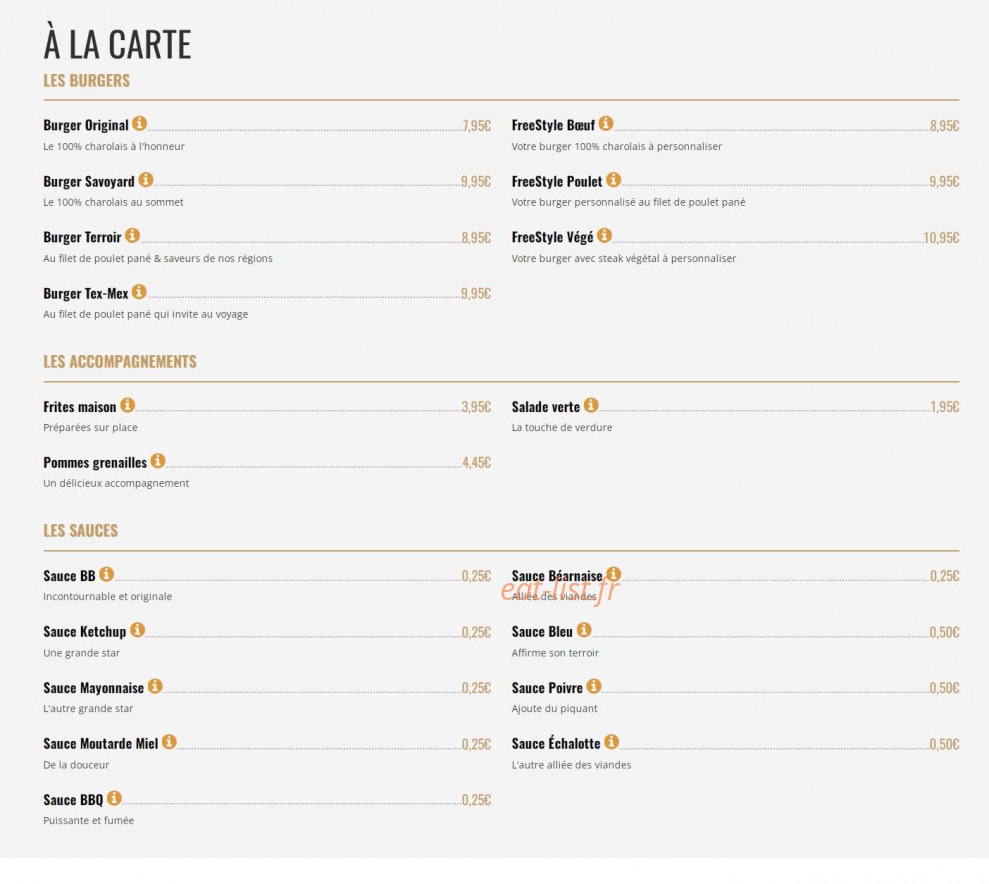Open the Sauce BB info icon
Image resolution: width=989 pixels, height=884 pixels.
coord(106,574)
